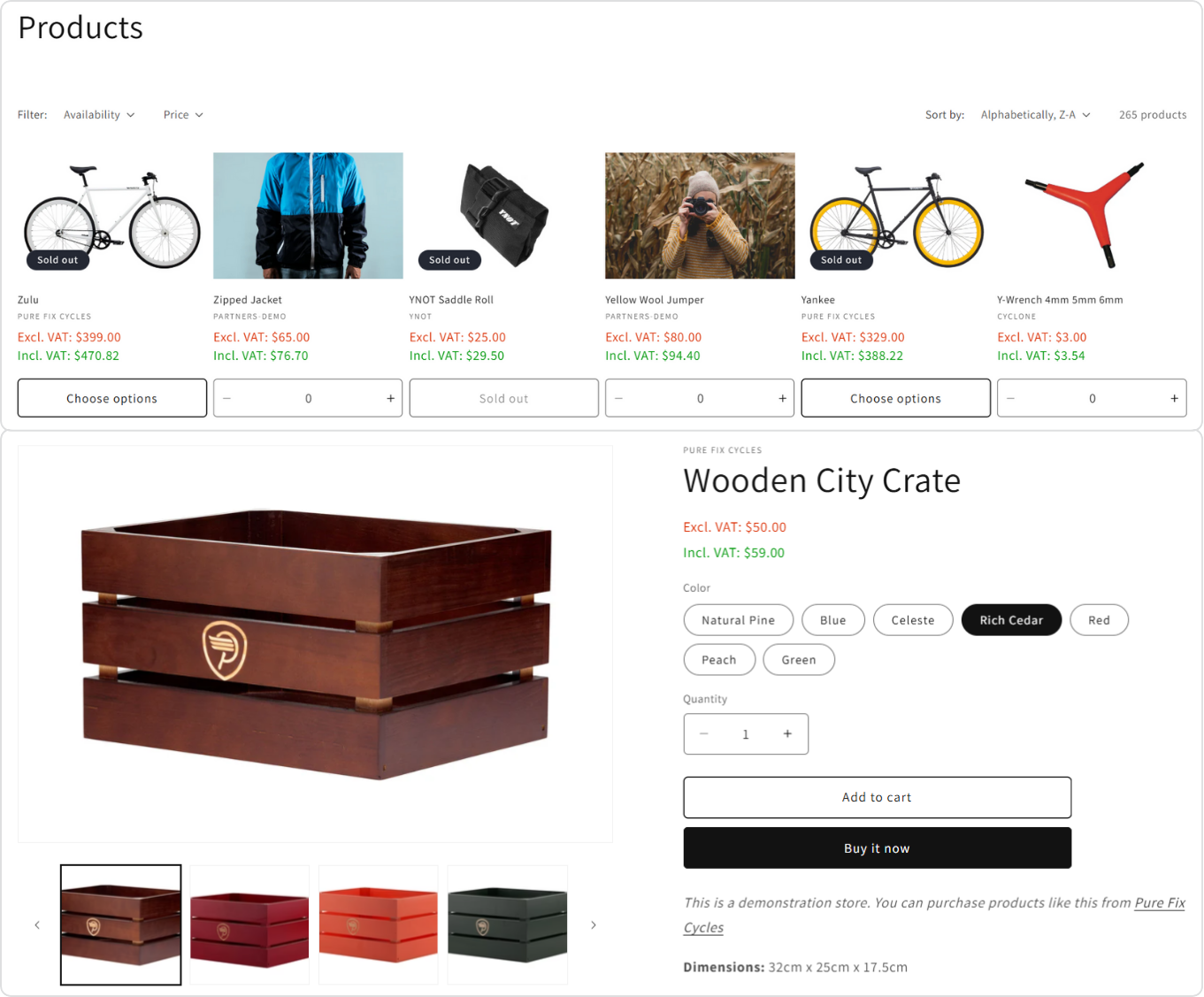Choose the Celeste color variant

click(x=913, y=620)
